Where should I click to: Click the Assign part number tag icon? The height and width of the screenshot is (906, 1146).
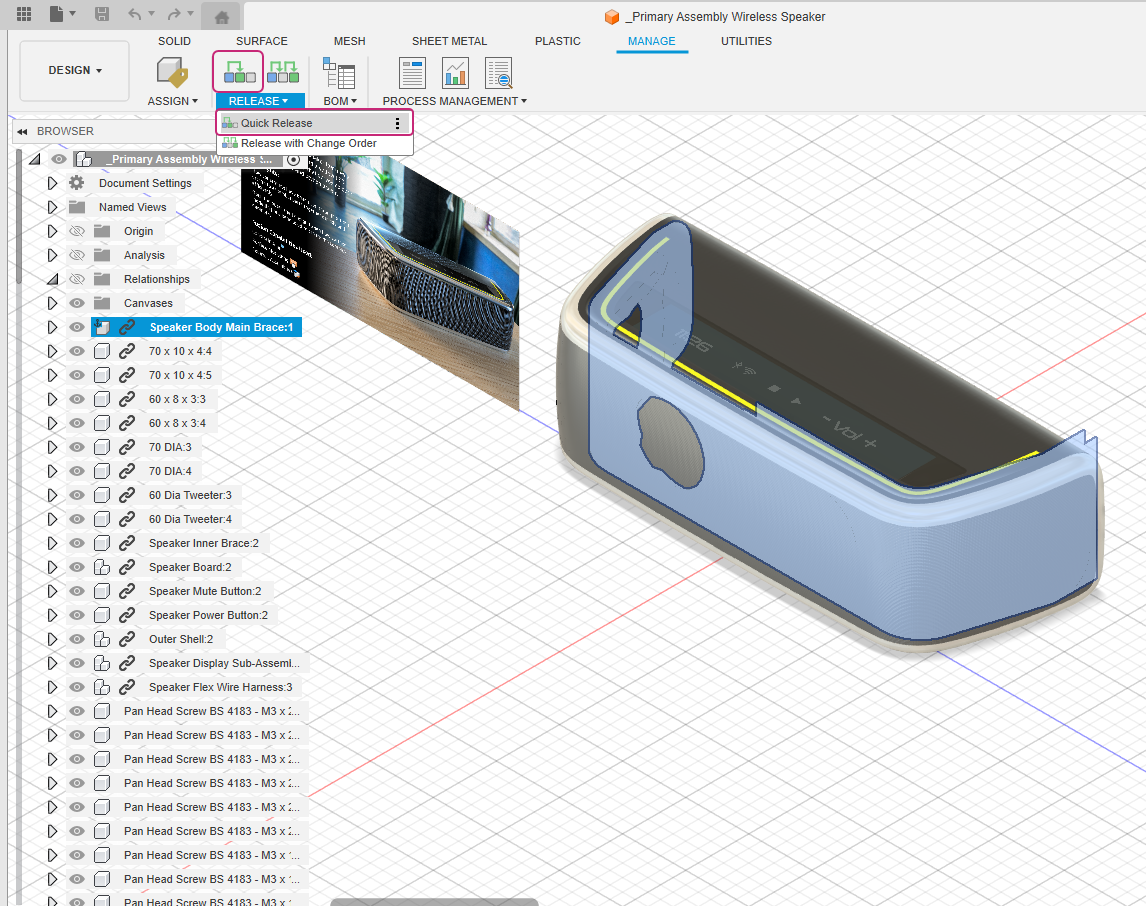[x=172, y=72]
